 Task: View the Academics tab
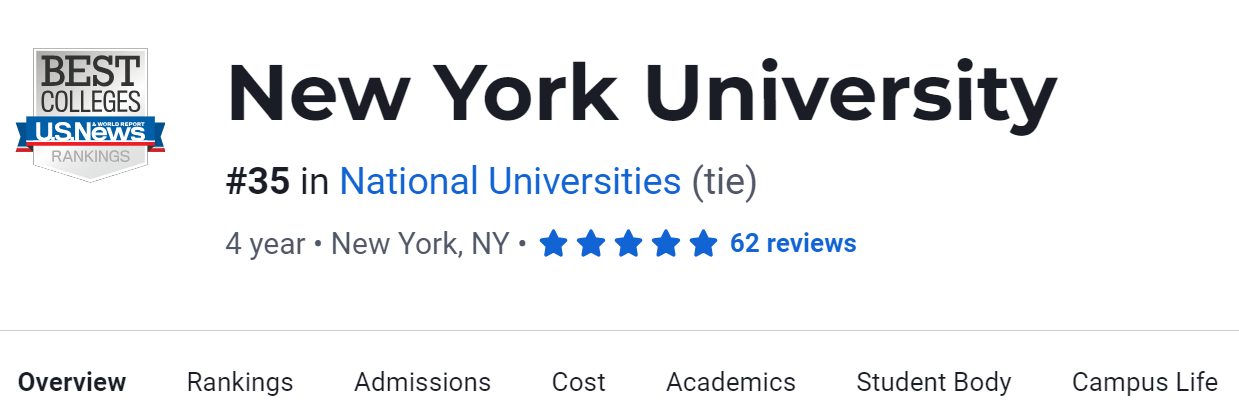731,382
